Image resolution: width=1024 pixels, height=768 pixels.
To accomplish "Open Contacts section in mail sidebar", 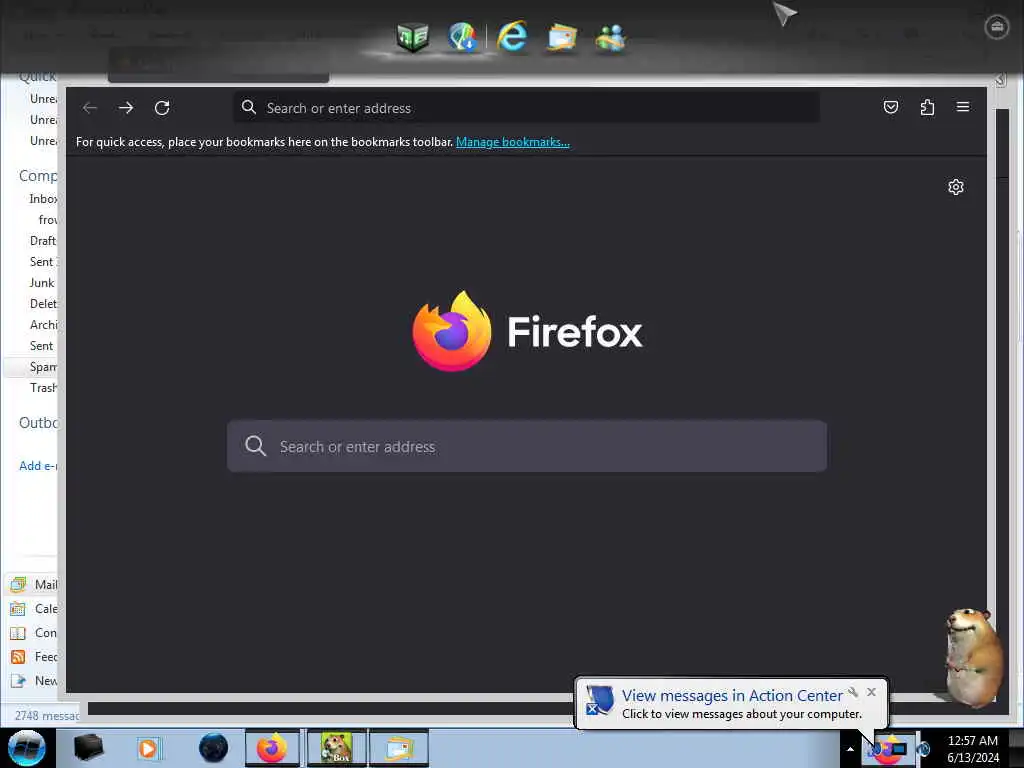I will pyautogui.click(x=33, y=633).
